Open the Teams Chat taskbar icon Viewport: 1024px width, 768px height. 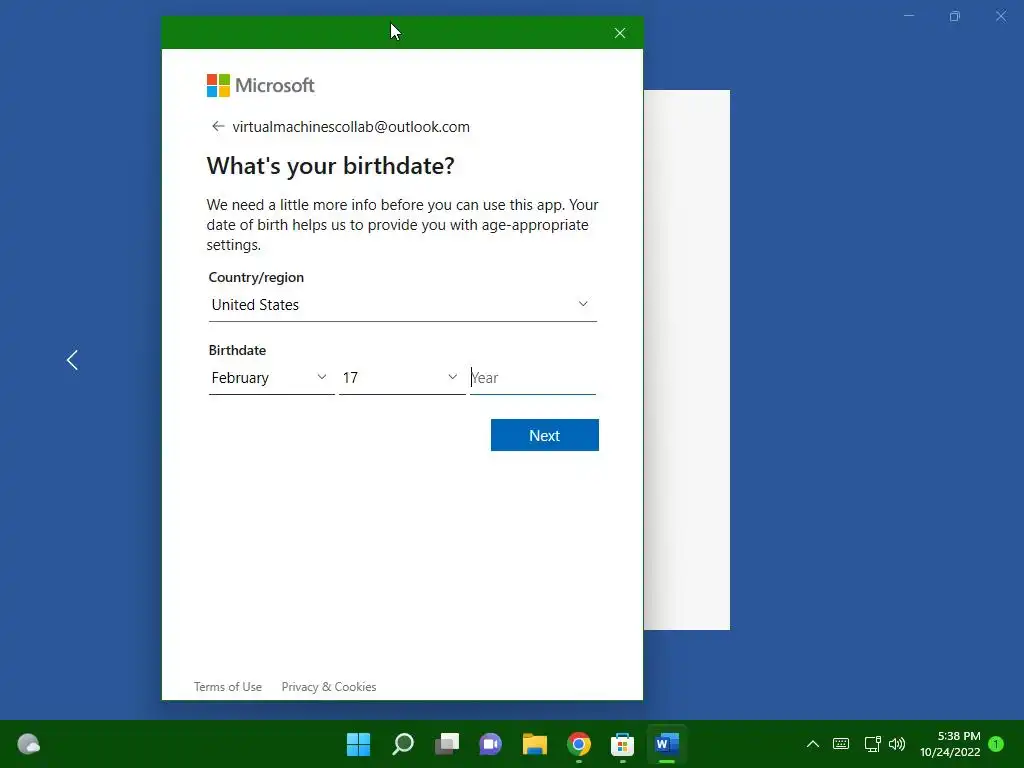pyautogui.click(x=490, y=744)
